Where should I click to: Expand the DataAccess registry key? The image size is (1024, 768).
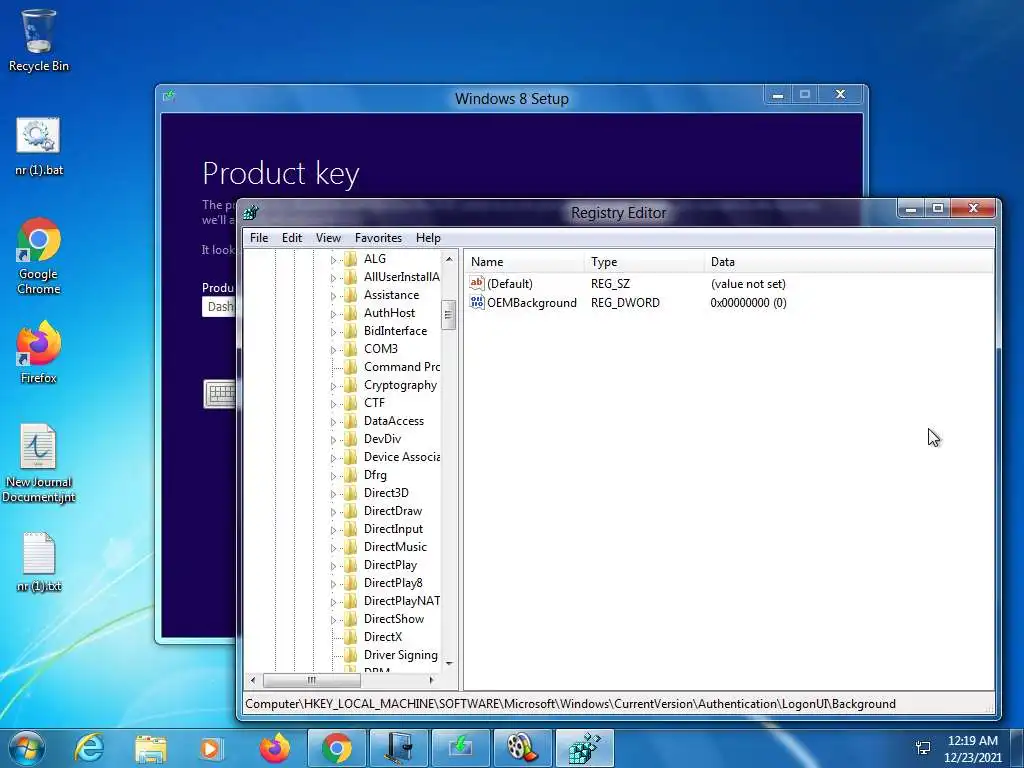[333, 422]
